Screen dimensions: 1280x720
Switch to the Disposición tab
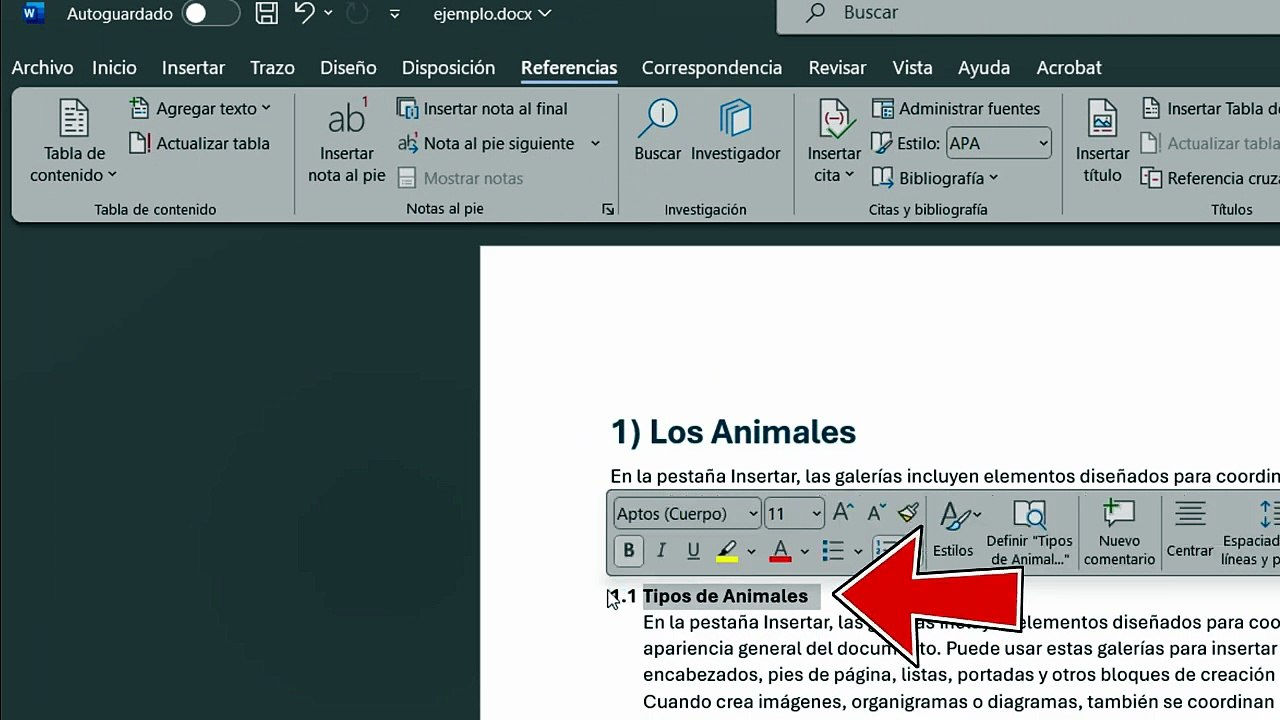(x=448, y=68)
